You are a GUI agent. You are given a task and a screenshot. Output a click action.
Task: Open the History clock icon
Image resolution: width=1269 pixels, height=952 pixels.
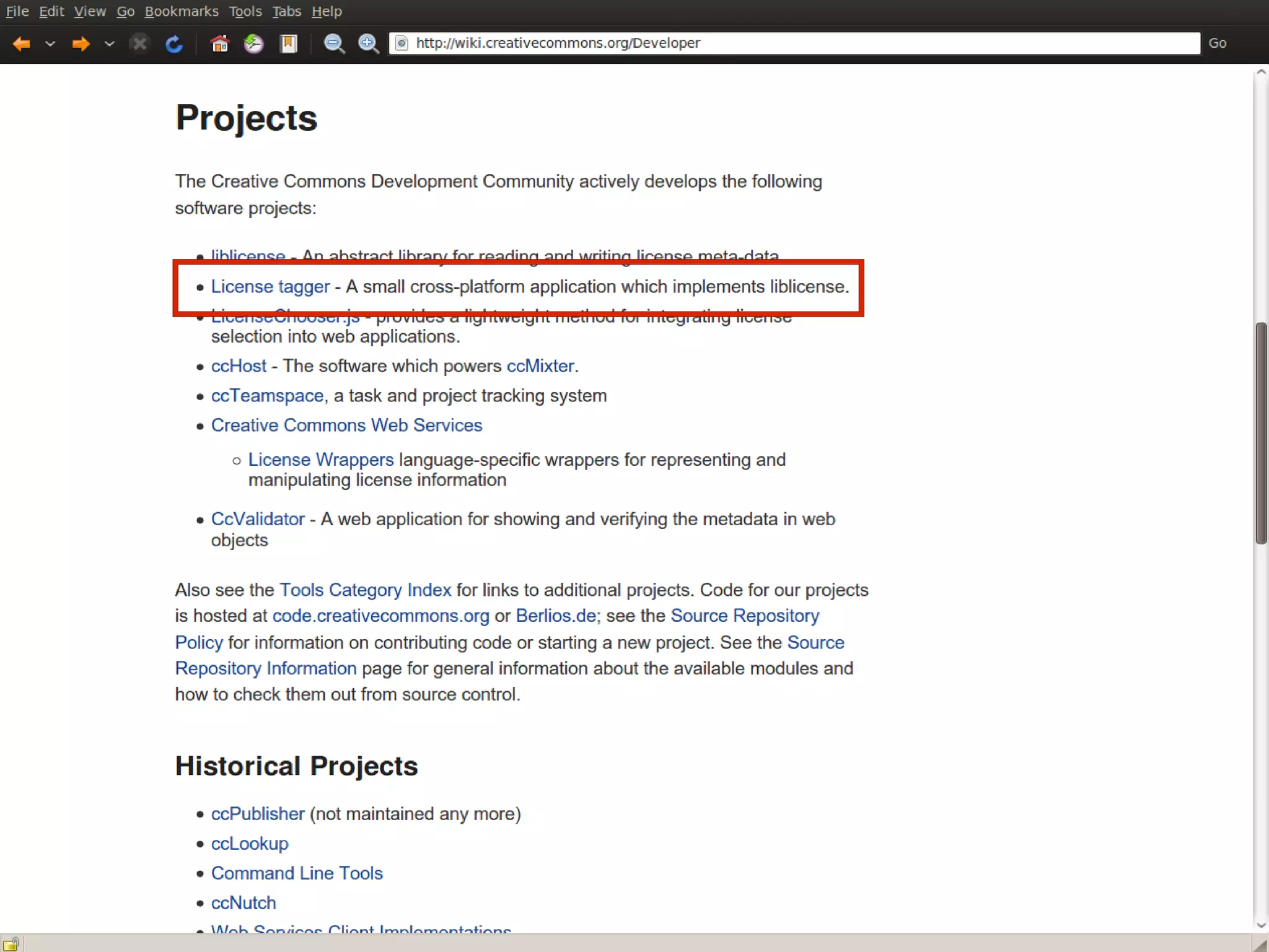point(253,43)
